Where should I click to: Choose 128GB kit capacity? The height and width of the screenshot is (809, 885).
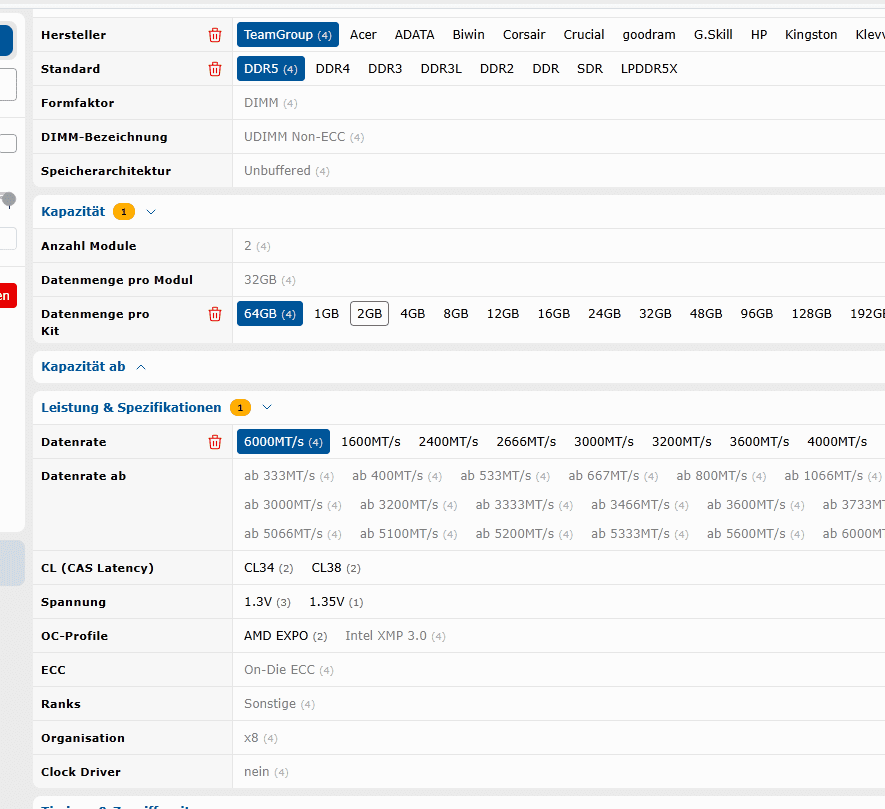coord(812,314)
